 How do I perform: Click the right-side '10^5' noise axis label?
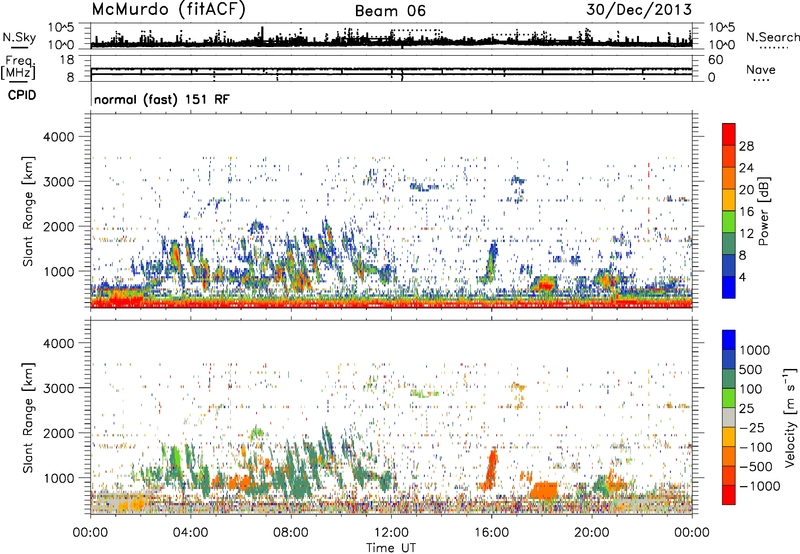click(721, 27)
